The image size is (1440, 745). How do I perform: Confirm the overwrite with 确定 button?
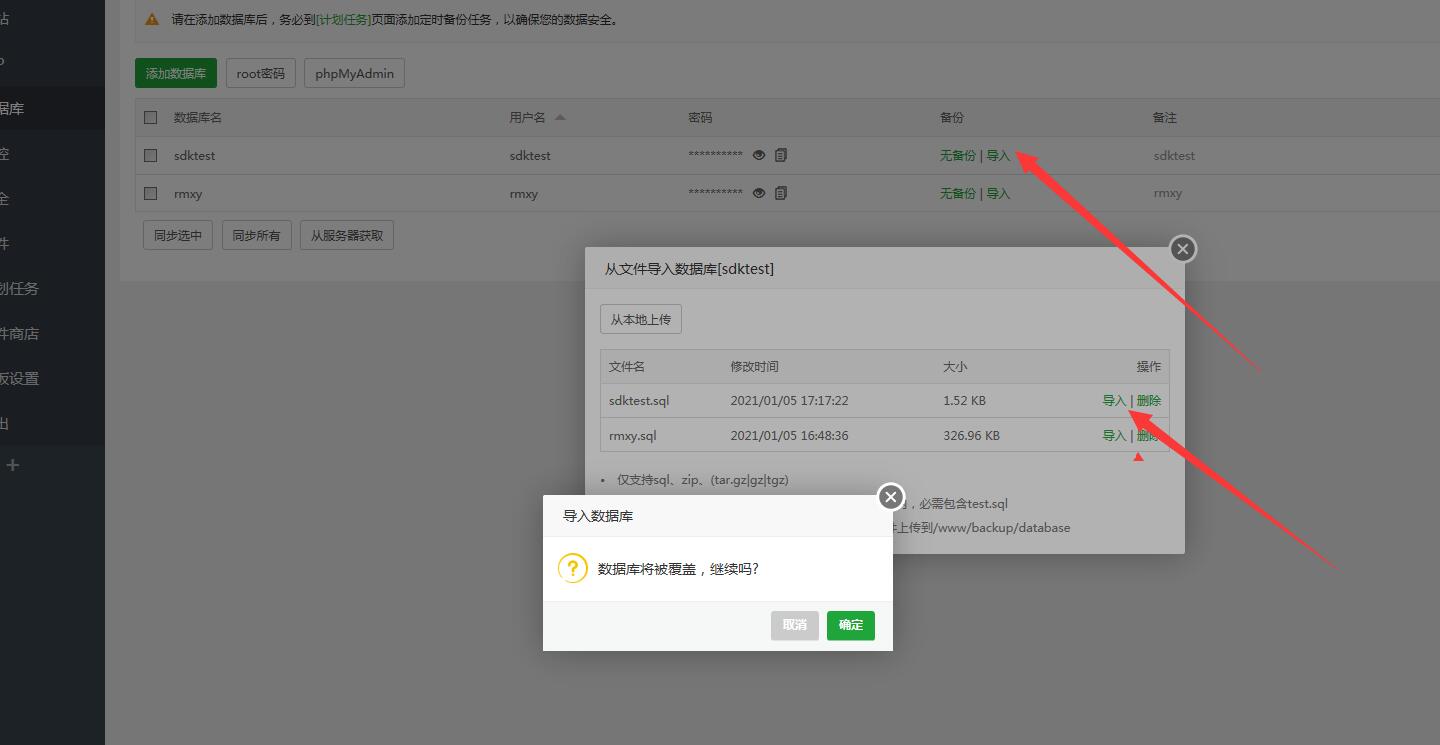[850, 625]
